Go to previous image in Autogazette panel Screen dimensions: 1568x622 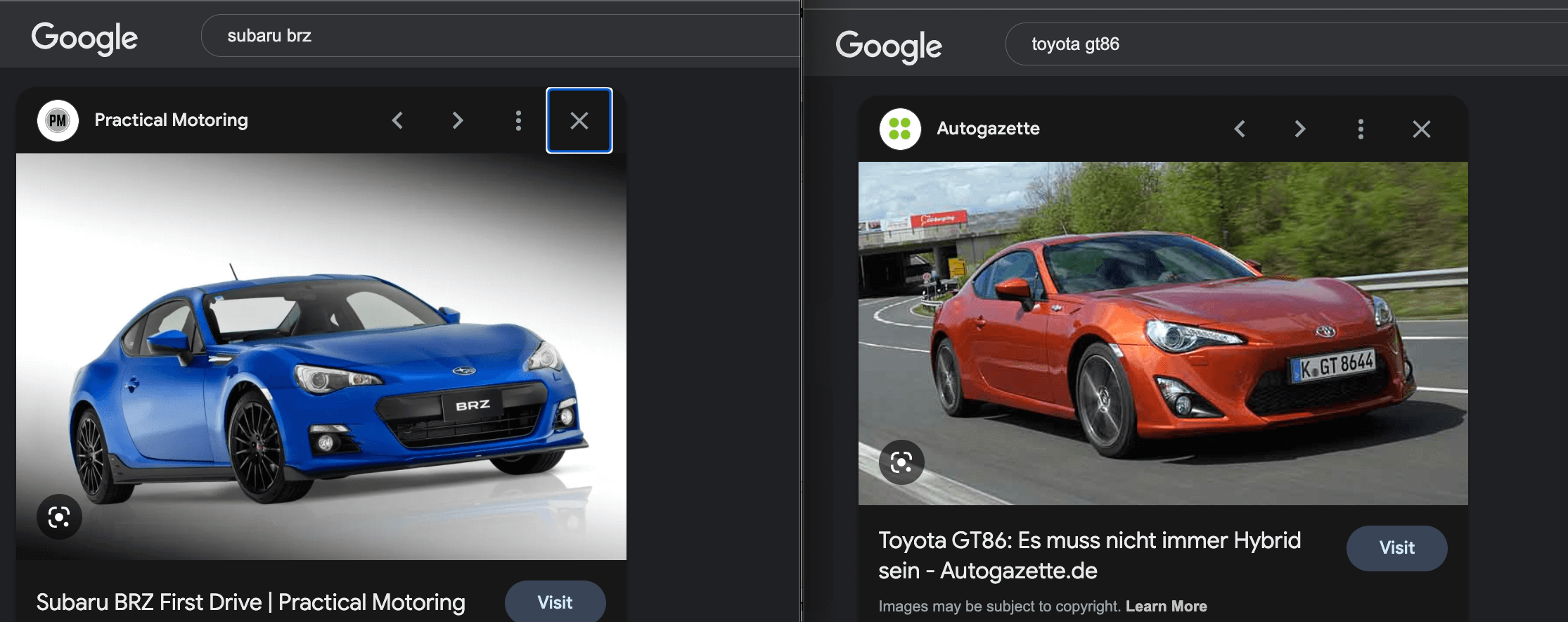[1240, 129]
